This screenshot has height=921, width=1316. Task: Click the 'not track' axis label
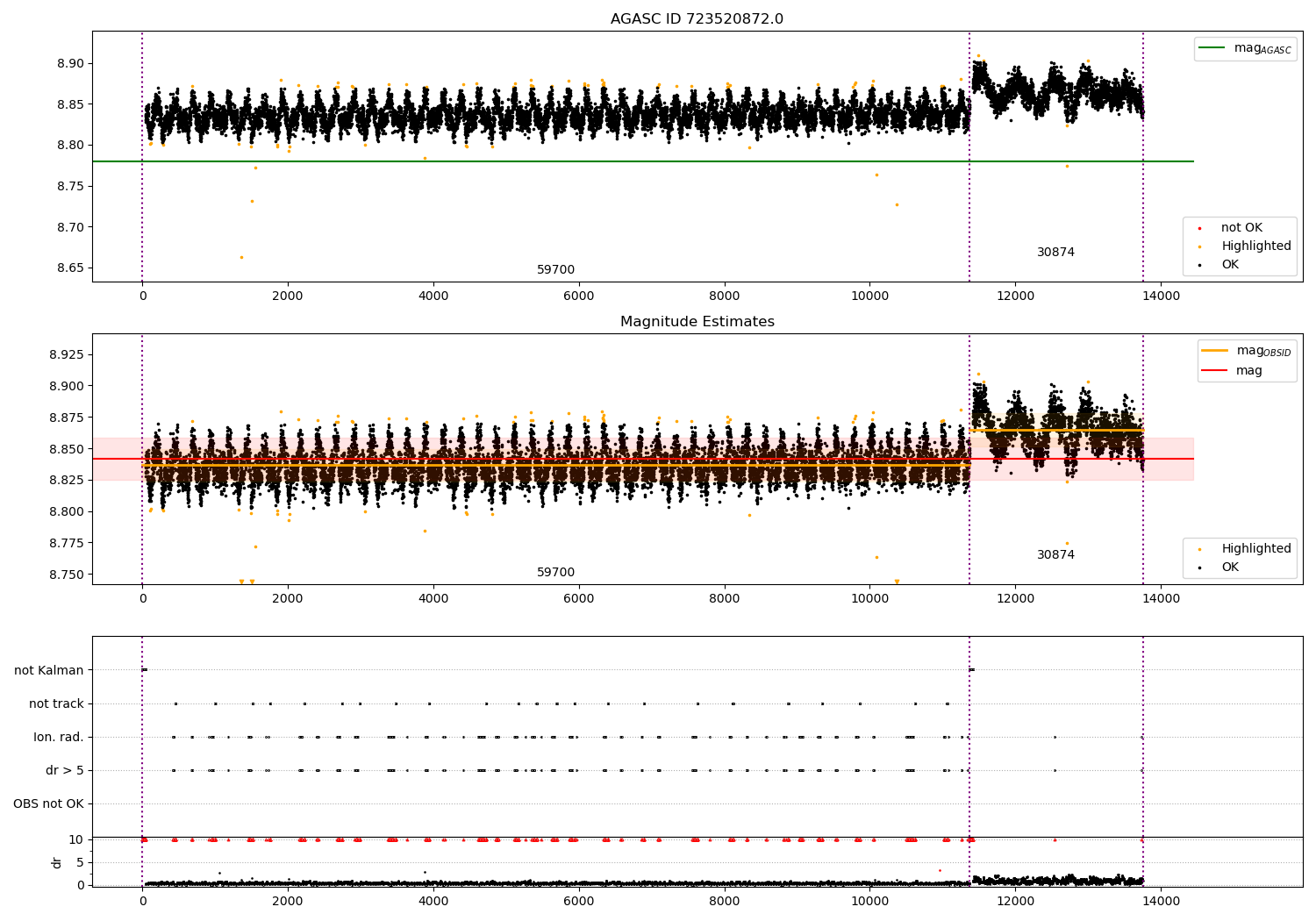(56, 704)
